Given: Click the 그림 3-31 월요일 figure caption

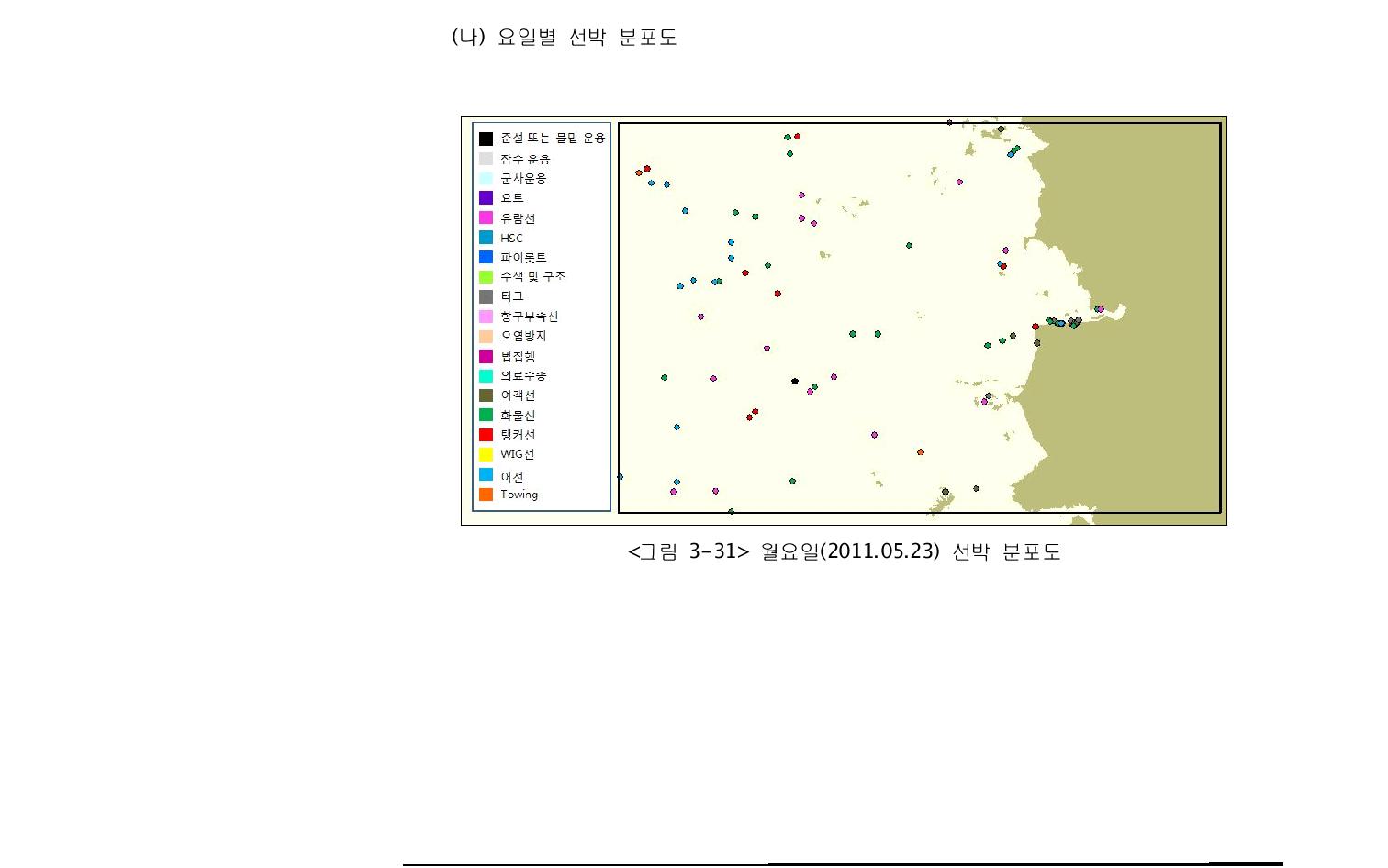Looking at the screenshot, I should click(x=845, y=551).
